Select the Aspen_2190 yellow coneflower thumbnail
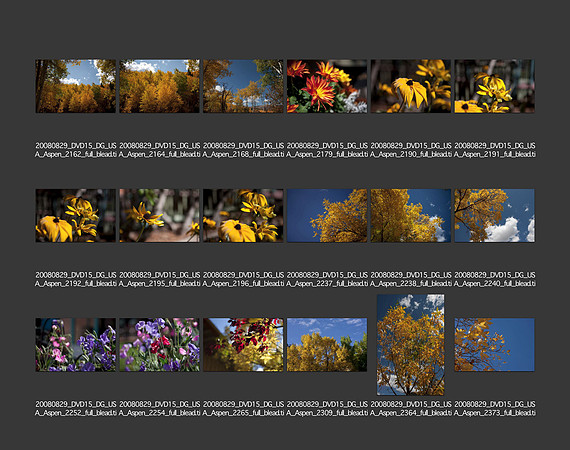The image size is (570, 450). click(x=411, y=86)
